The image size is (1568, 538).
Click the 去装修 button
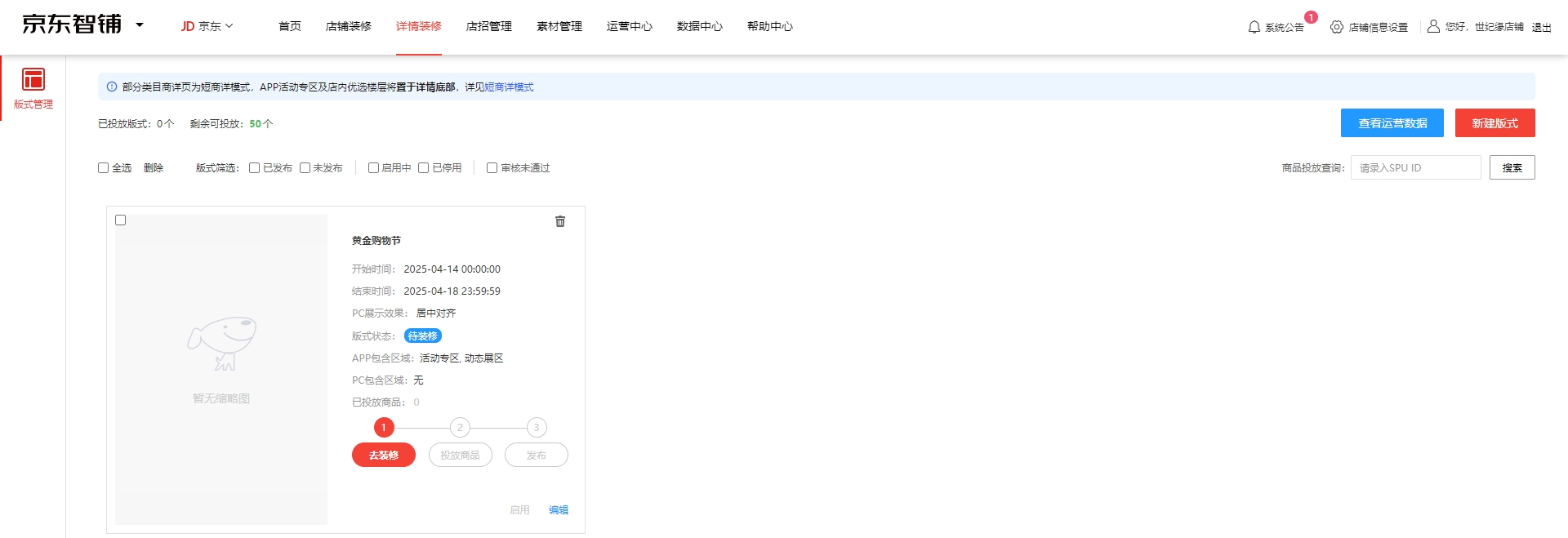click(x=384, y=455)
